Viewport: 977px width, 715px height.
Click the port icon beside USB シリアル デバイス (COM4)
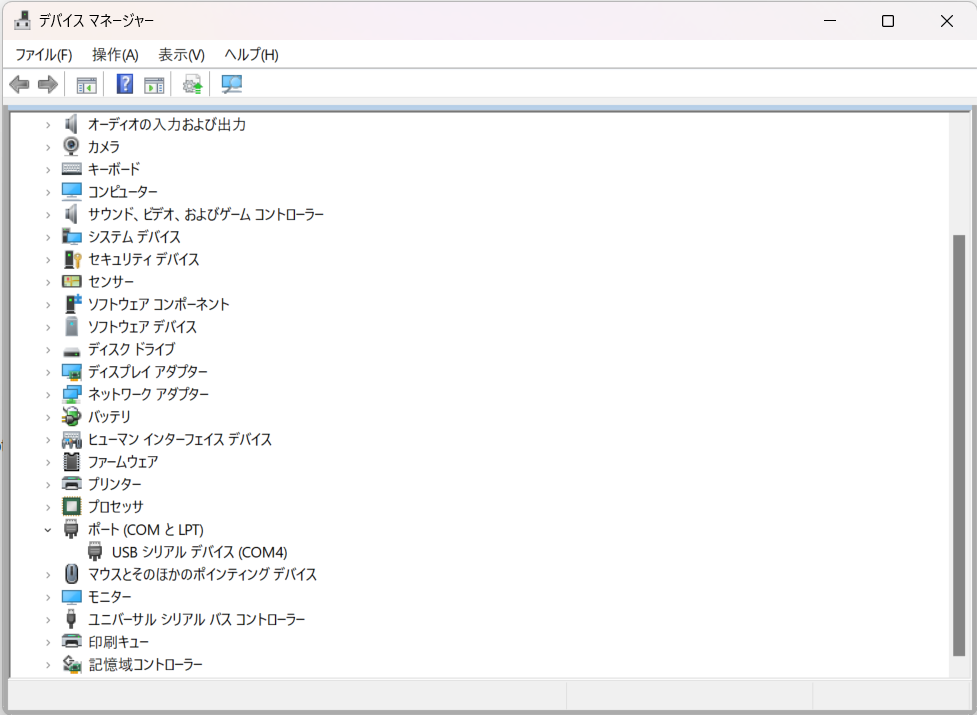coord(95,552)
